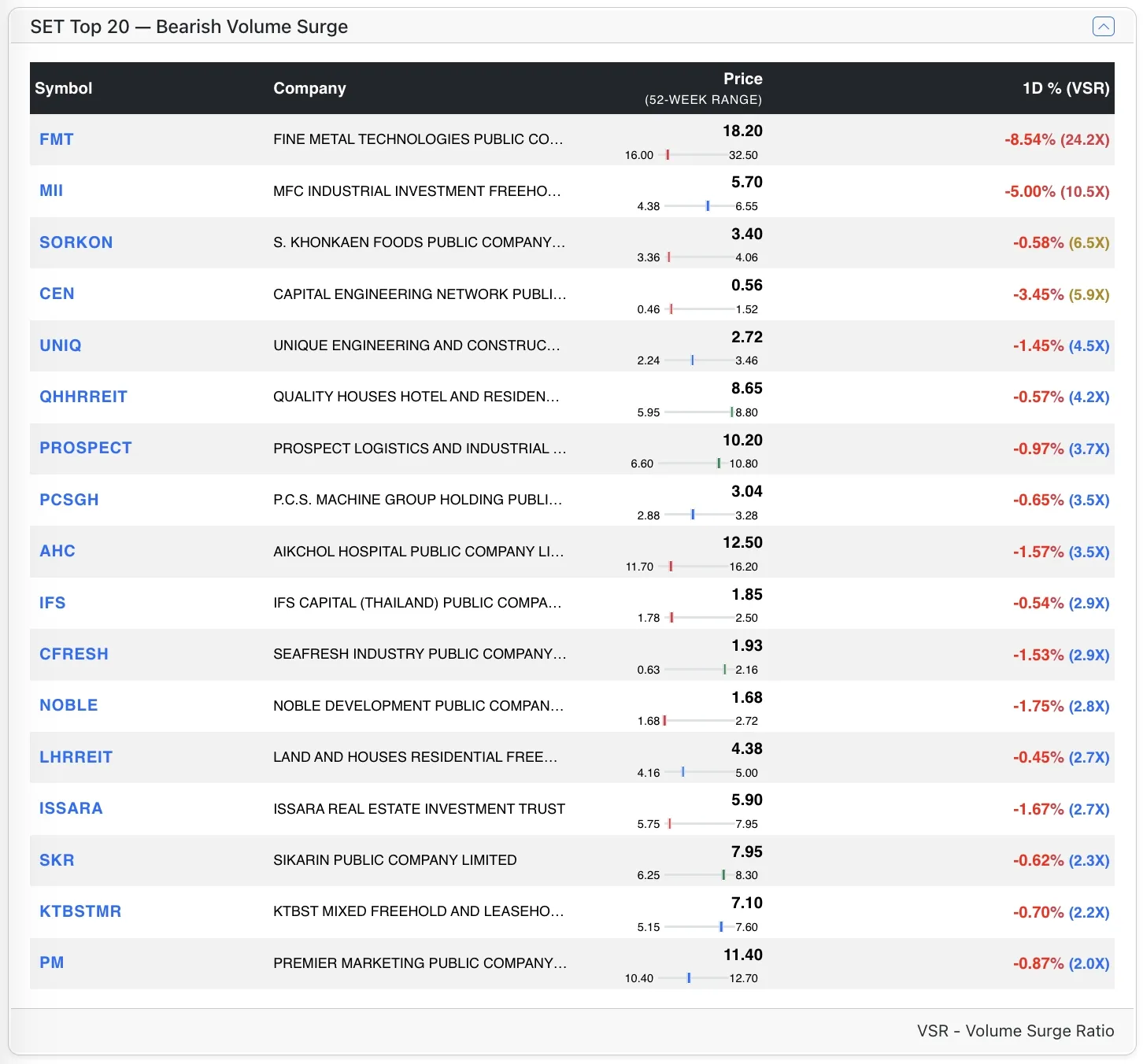Collapse the Bearish Volume Surge panel
This screenshot has width=1143, height=1064.
[x=1104, y=27]
